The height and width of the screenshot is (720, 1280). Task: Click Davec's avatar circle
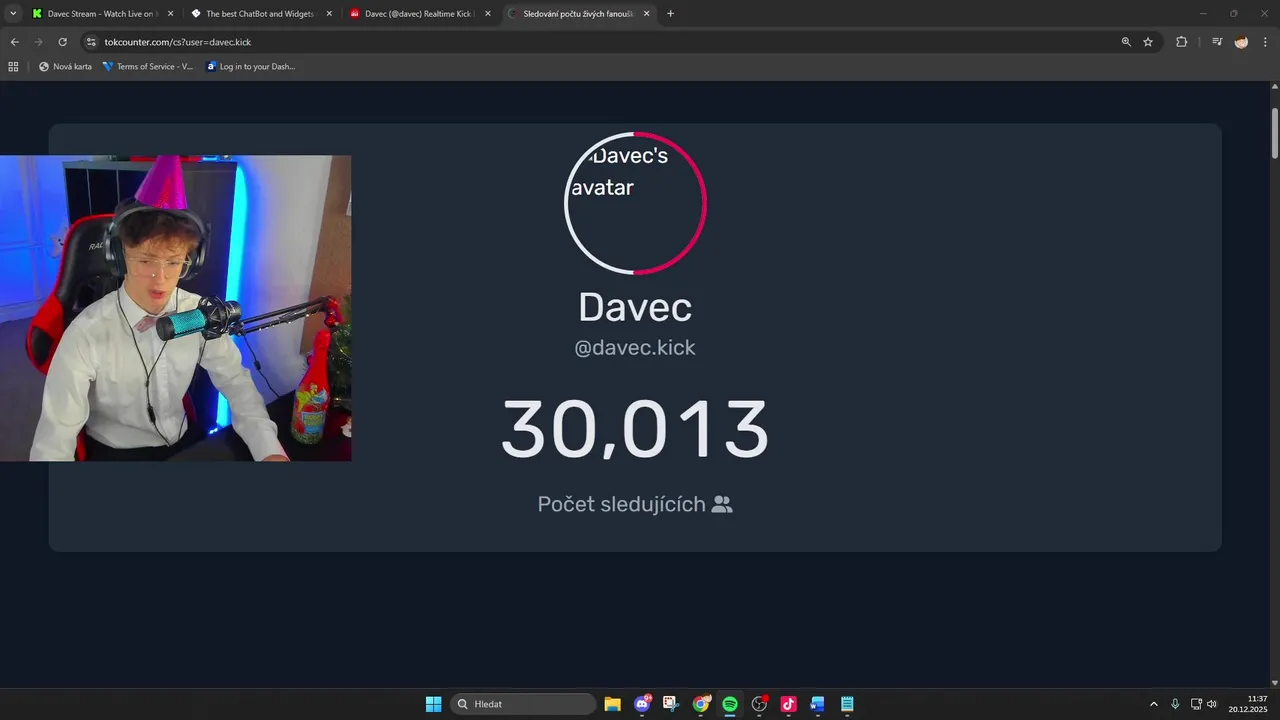pyautogui.click(x=635, y=203)
